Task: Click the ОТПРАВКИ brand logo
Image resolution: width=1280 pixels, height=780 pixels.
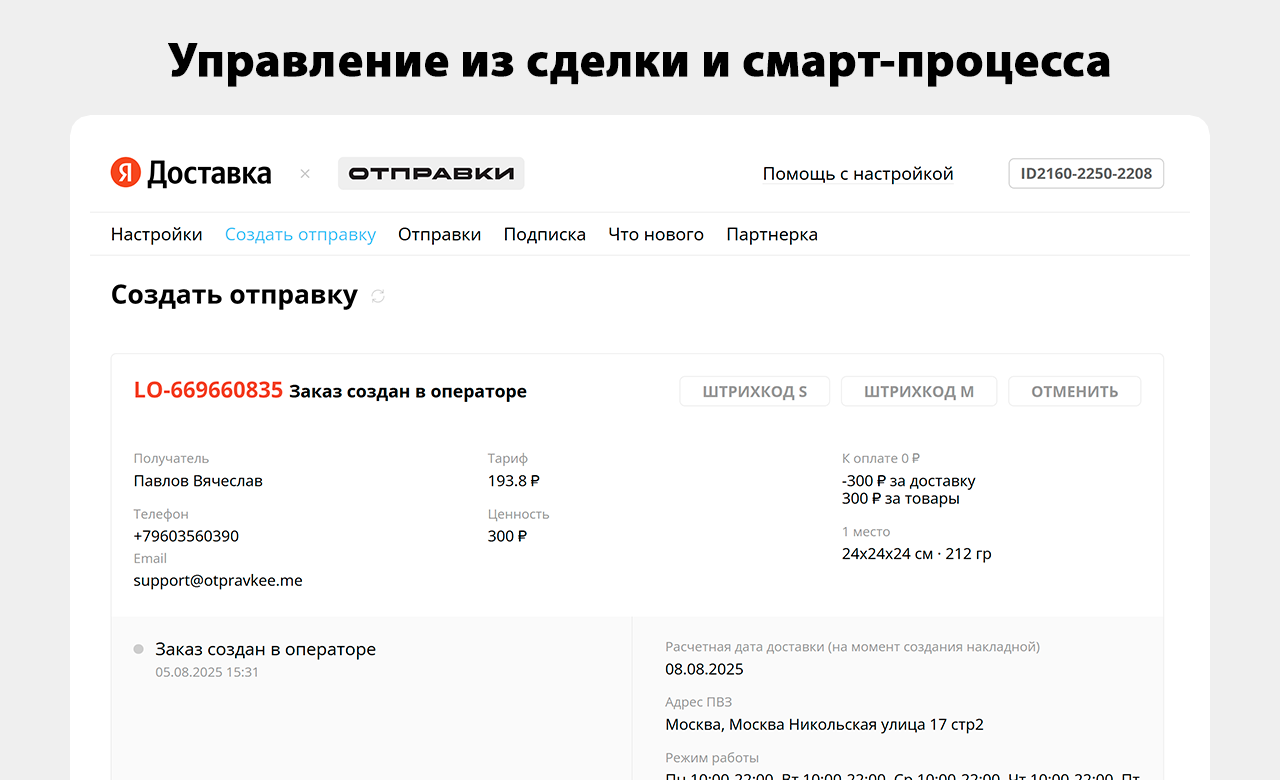Action: tap(431, 173)
